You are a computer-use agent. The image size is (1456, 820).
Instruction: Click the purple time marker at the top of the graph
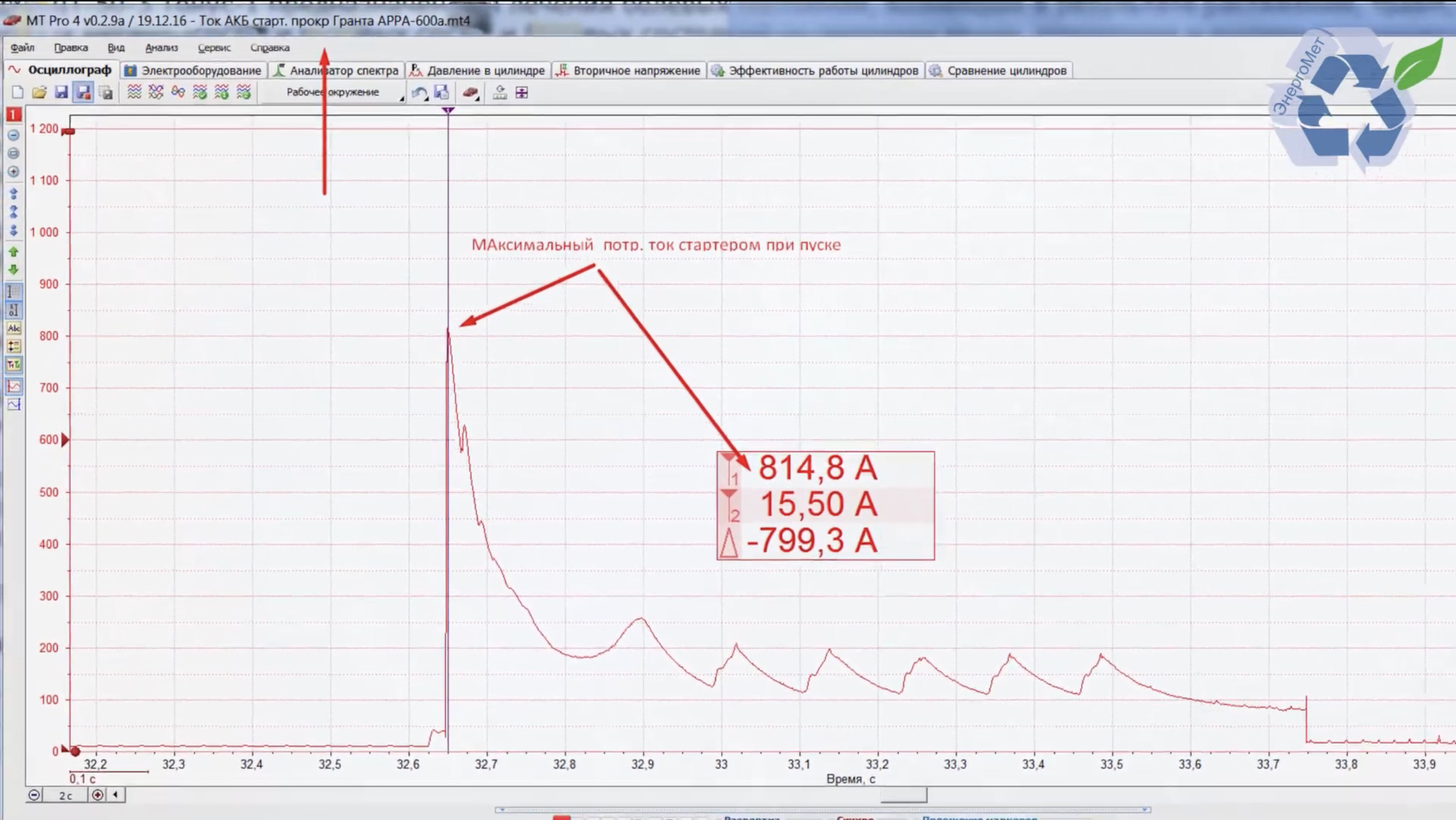point(448,111)
